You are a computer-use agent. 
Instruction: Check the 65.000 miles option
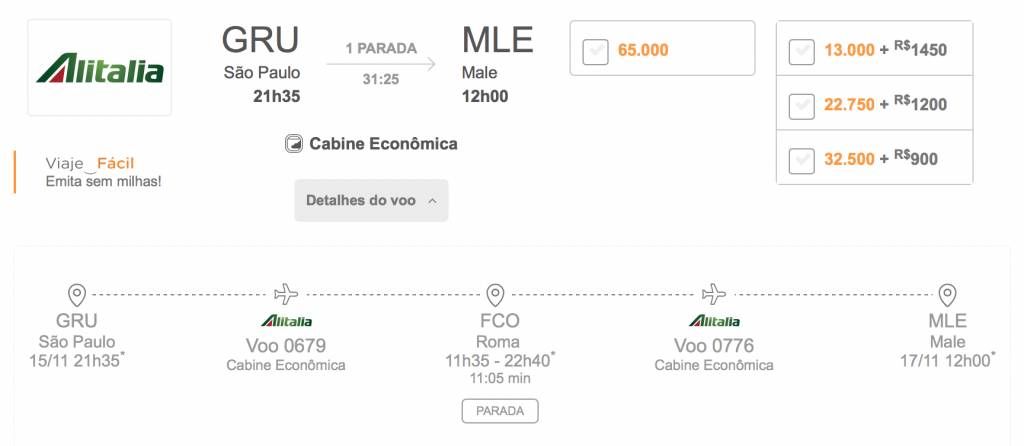(596, 52)
